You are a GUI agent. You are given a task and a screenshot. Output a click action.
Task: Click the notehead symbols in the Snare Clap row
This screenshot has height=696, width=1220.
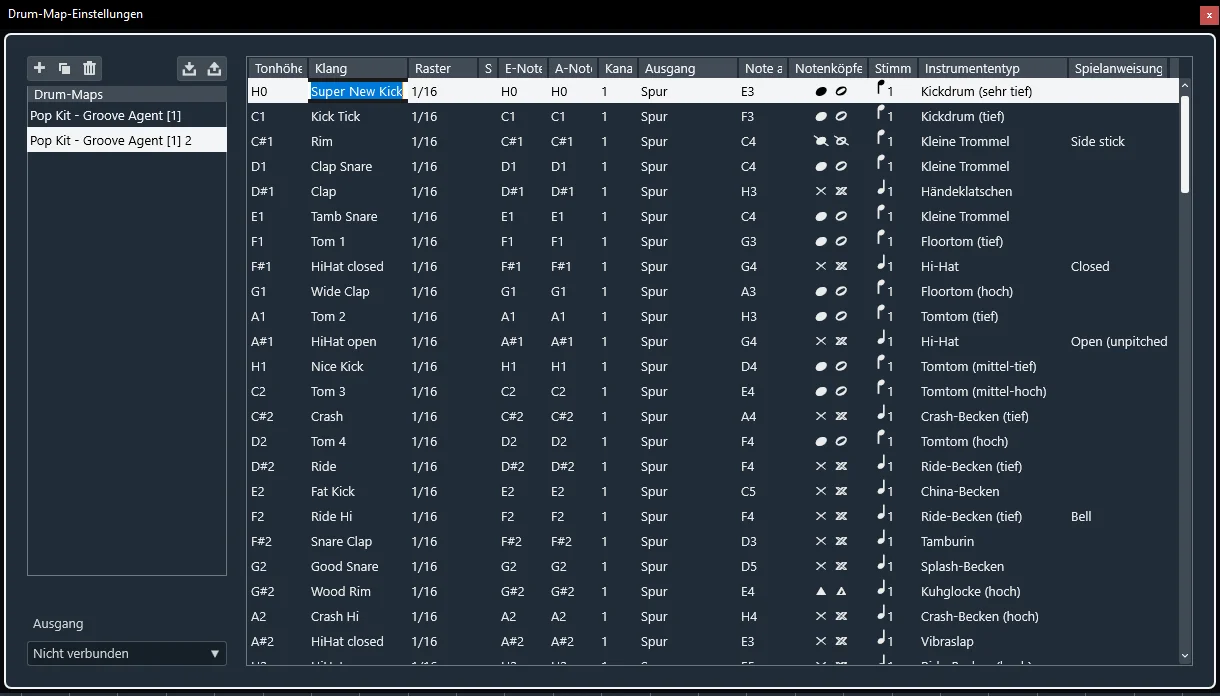click(x=831, y=541)
